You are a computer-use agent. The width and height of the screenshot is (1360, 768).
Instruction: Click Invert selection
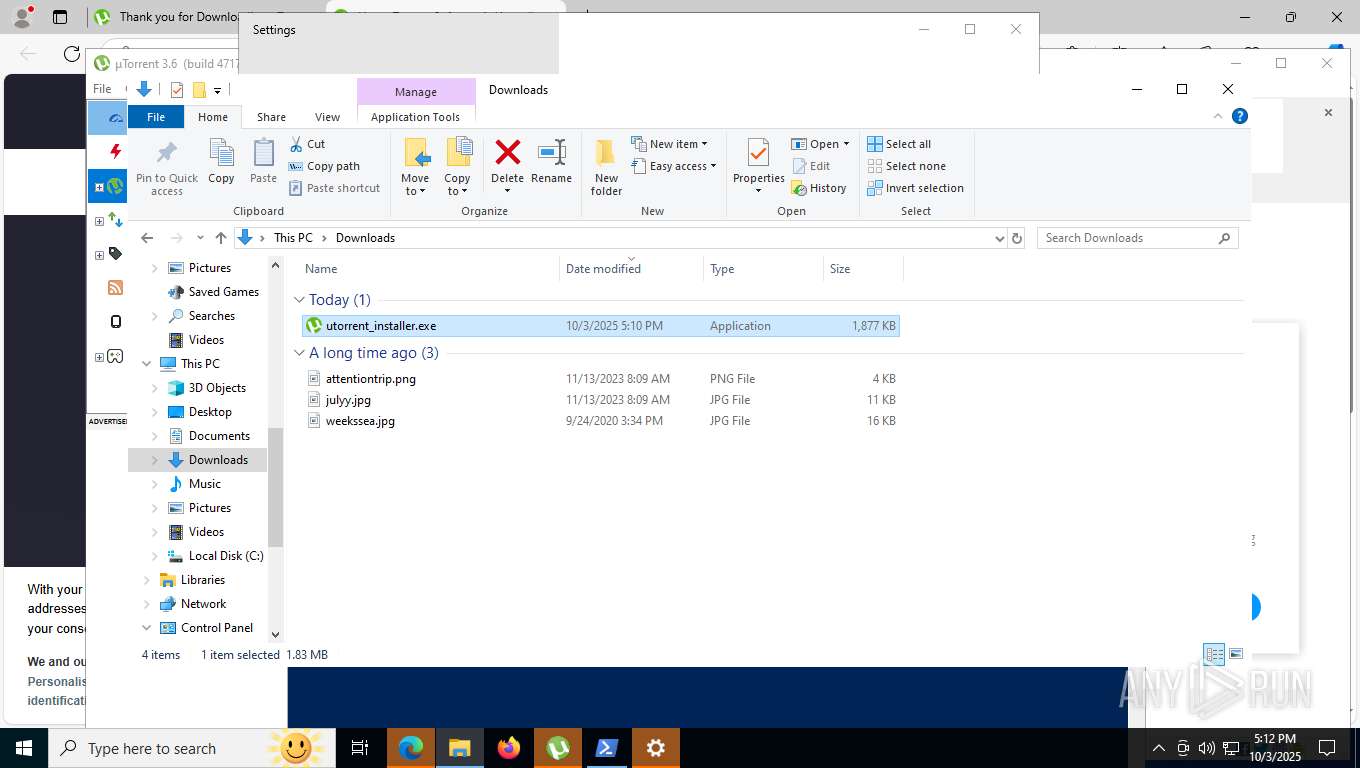point(915,188)
